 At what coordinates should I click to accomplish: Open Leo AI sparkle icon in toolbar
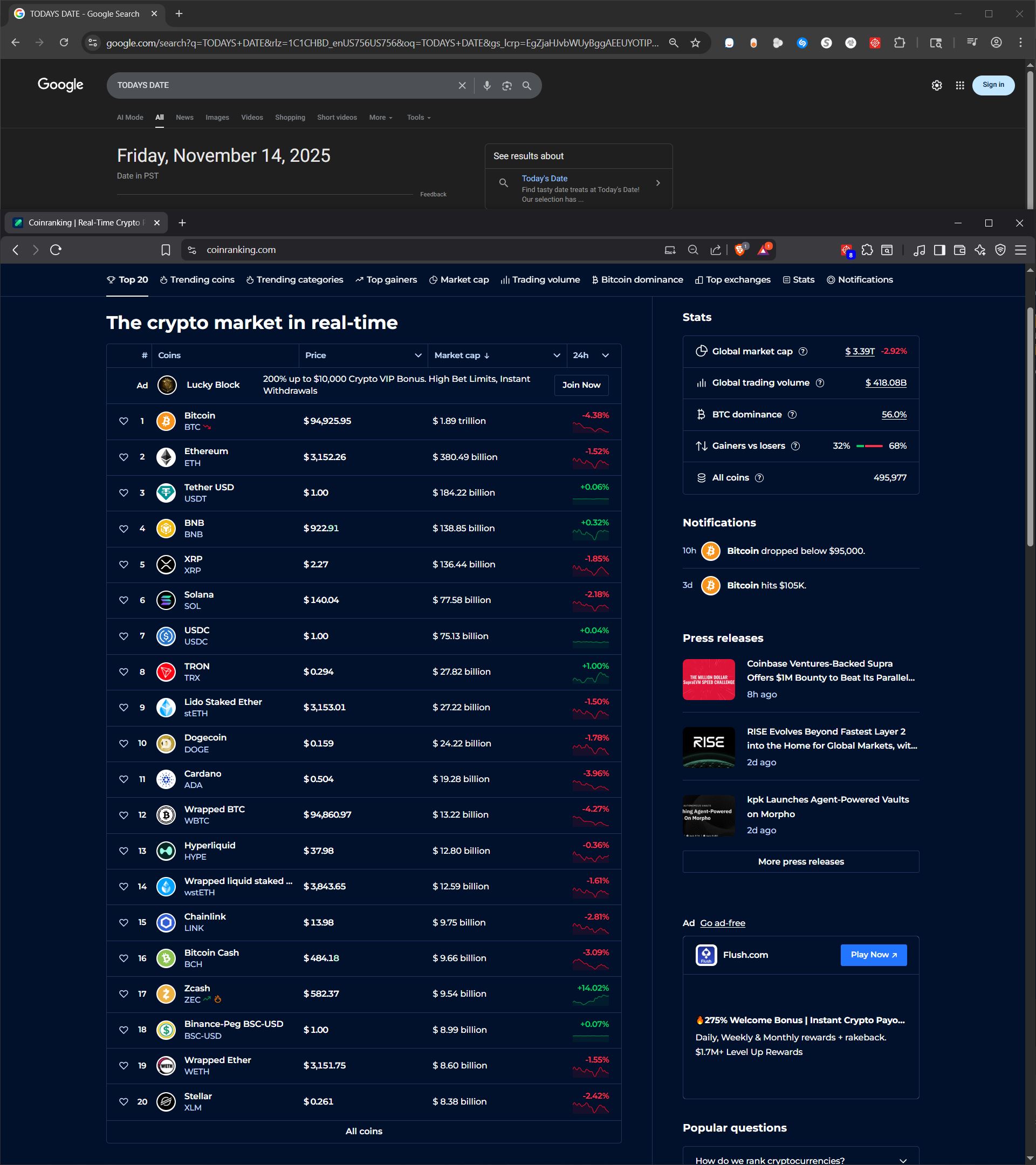(x=980, y=250)
